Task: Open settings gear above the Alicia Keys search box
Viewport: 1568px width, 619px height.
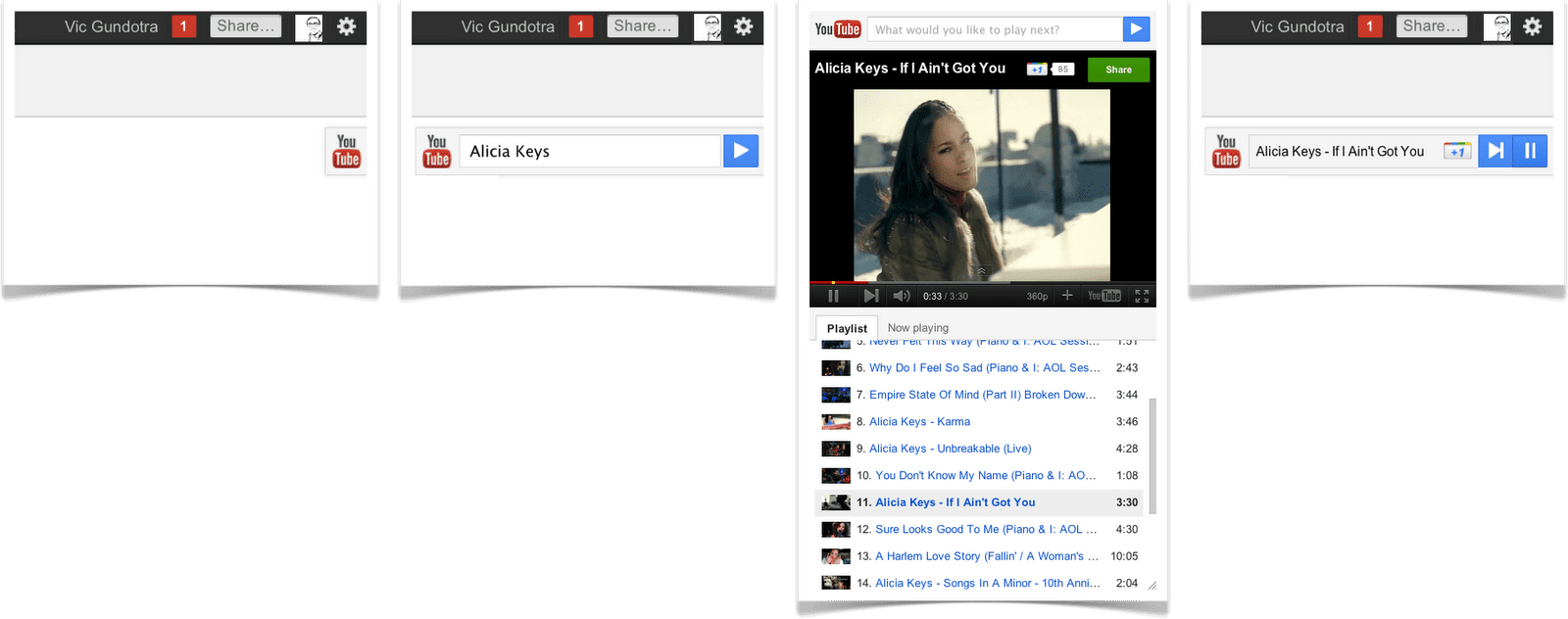Action: (x=744, y=26)
